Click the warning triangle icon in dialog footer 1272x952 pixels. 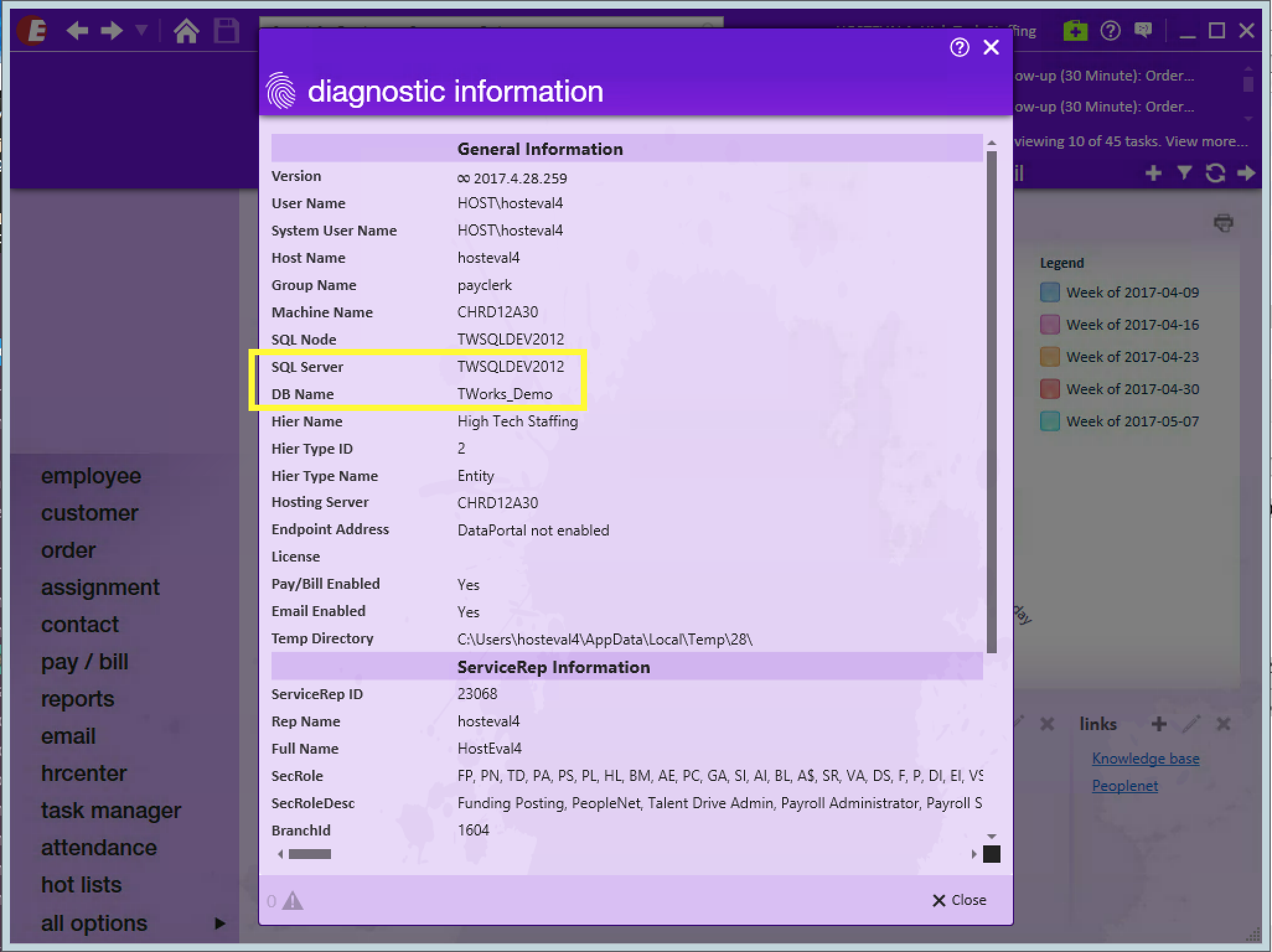293,901
